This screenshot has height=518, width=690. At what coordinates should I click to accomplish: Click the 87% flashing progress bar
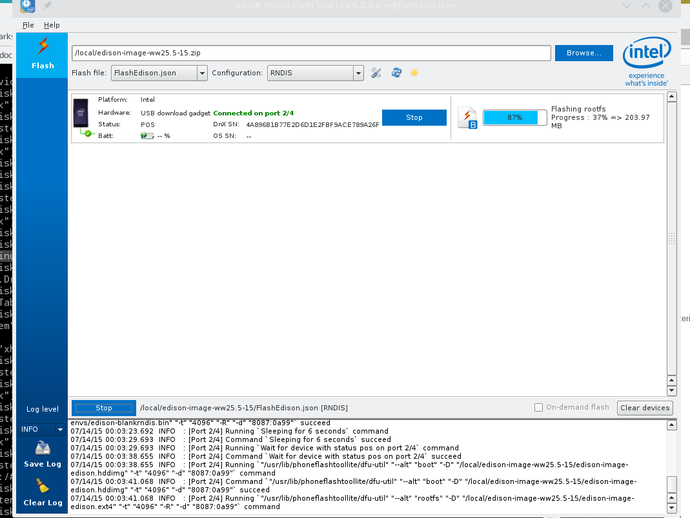(x=514, y=118)
